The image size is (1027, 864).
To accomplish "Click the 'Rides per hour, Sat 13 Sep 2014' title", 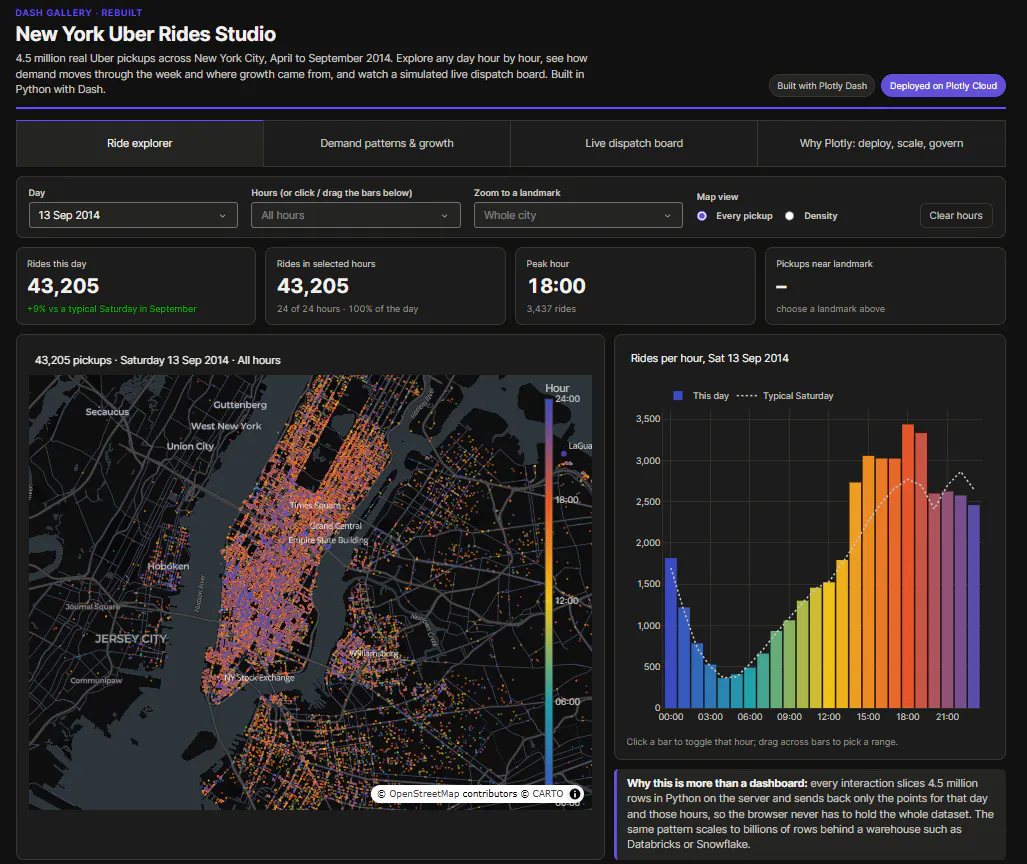I will (709, 358).
